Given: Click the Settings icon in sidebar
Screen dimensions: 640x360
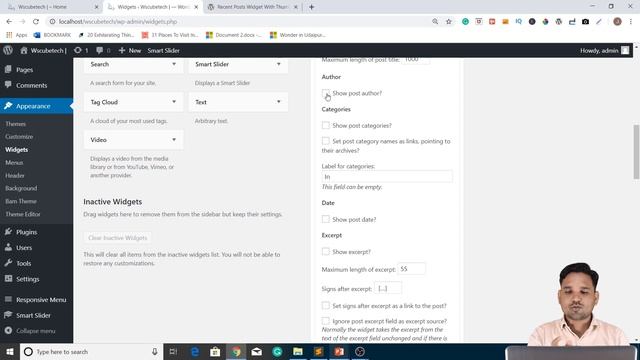Looking at the screenshot, I should [x=8, y=279].
